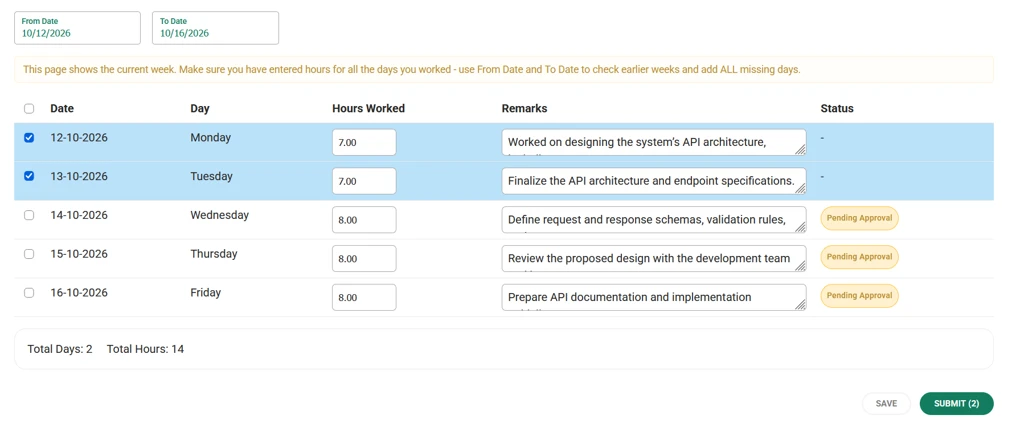Click Thursday's hours worked input 8.00
The width and height of the screenshot is (1024, 427).
tap(364, 259)
